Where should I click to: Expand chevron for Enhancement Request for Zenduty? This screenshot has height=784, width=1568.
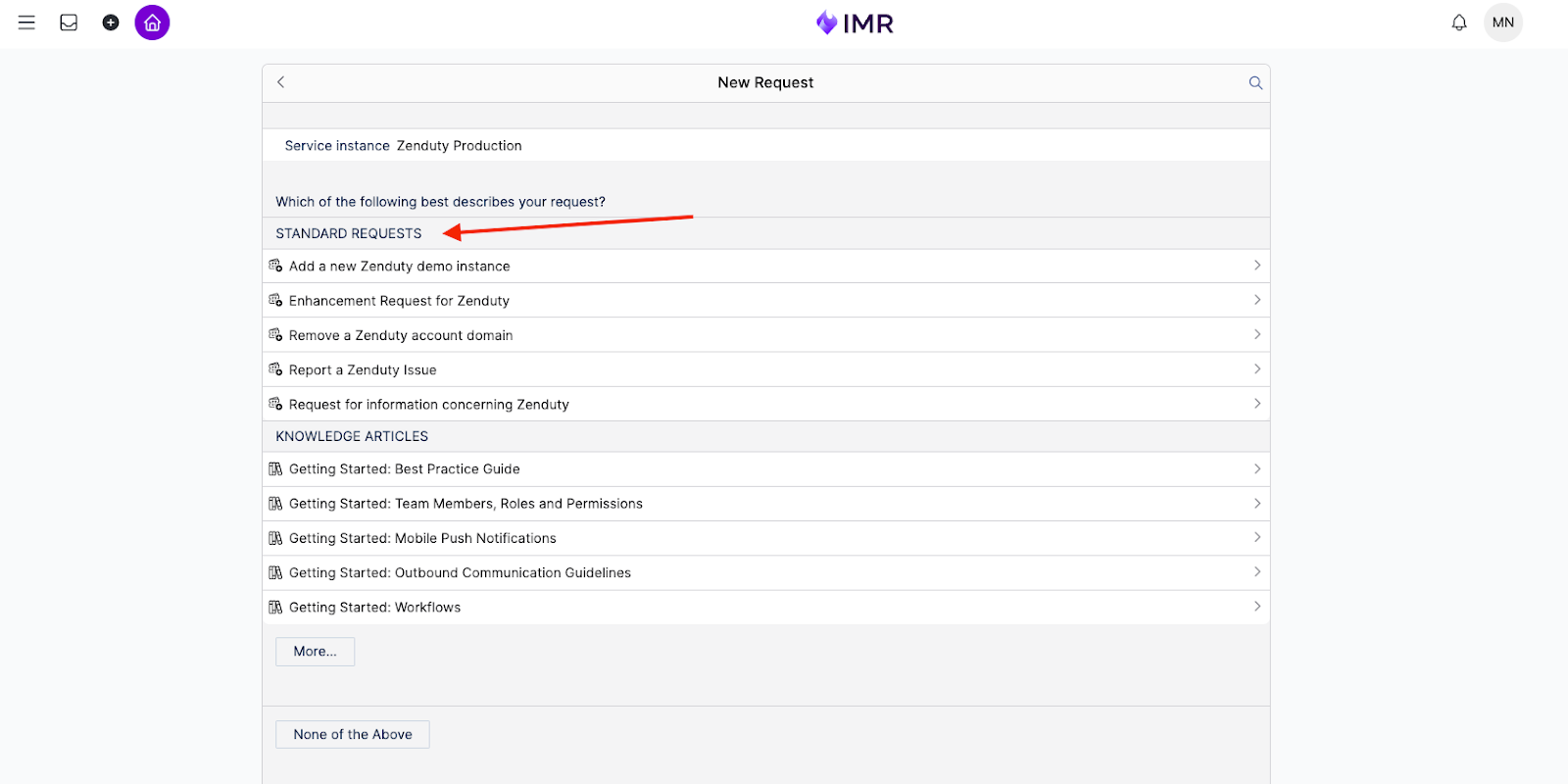1257,300
